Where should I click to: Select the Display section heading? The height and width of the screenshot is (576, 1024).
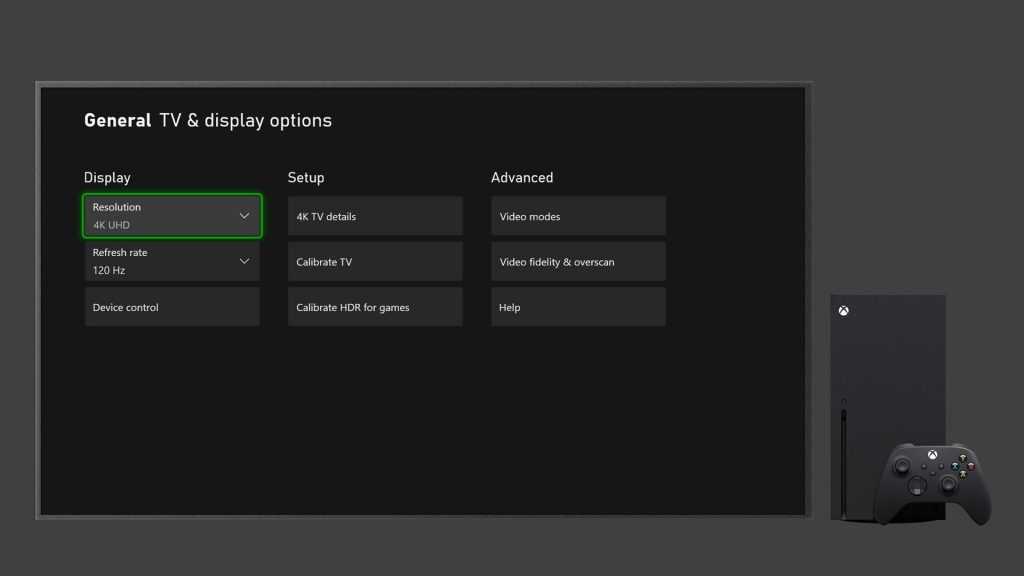[107, 177]
